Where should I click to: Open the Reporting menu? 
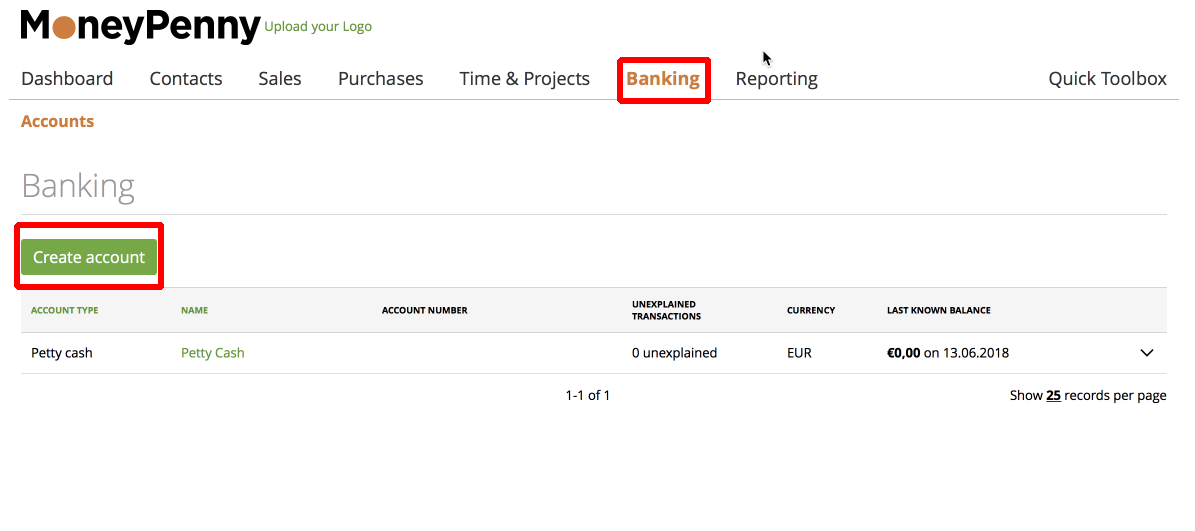pyautogui.click(x=777, y=78)
